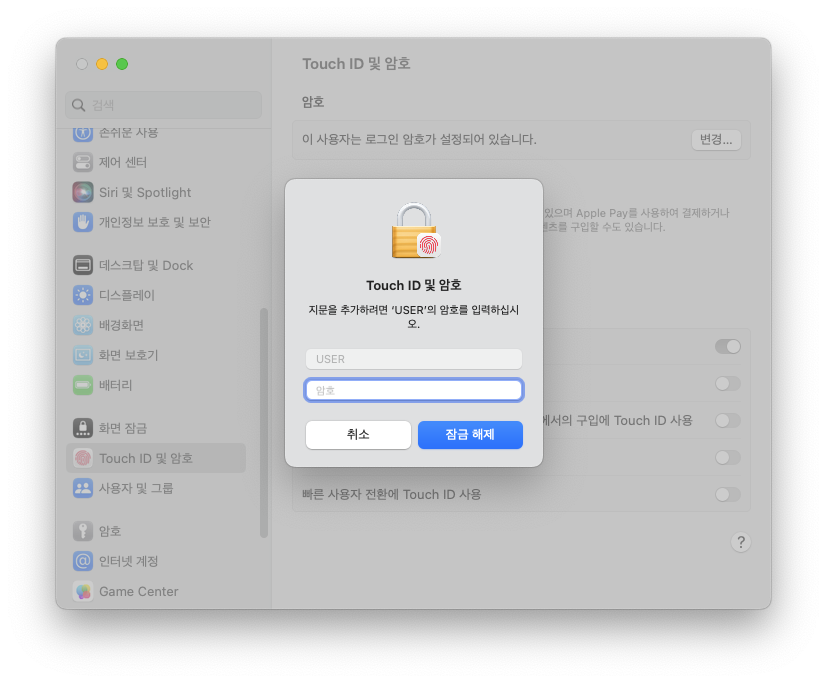This screenshot has height=683, width=827.
Task: Click the padlock fingerprint dialog icon
Action: (x=416, y=230)
